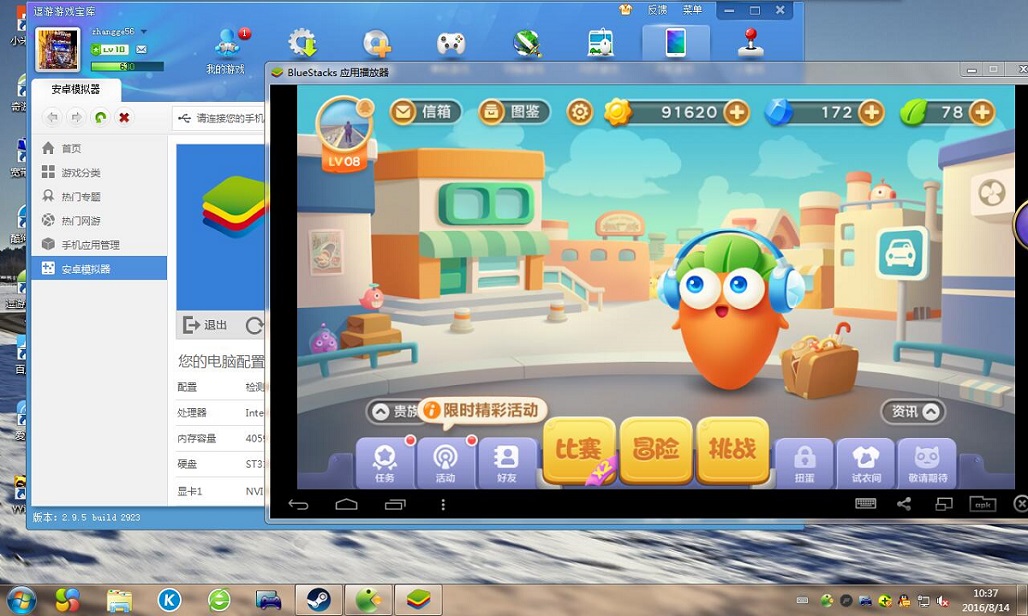Click the muted volume tray icon

point(943,600)
